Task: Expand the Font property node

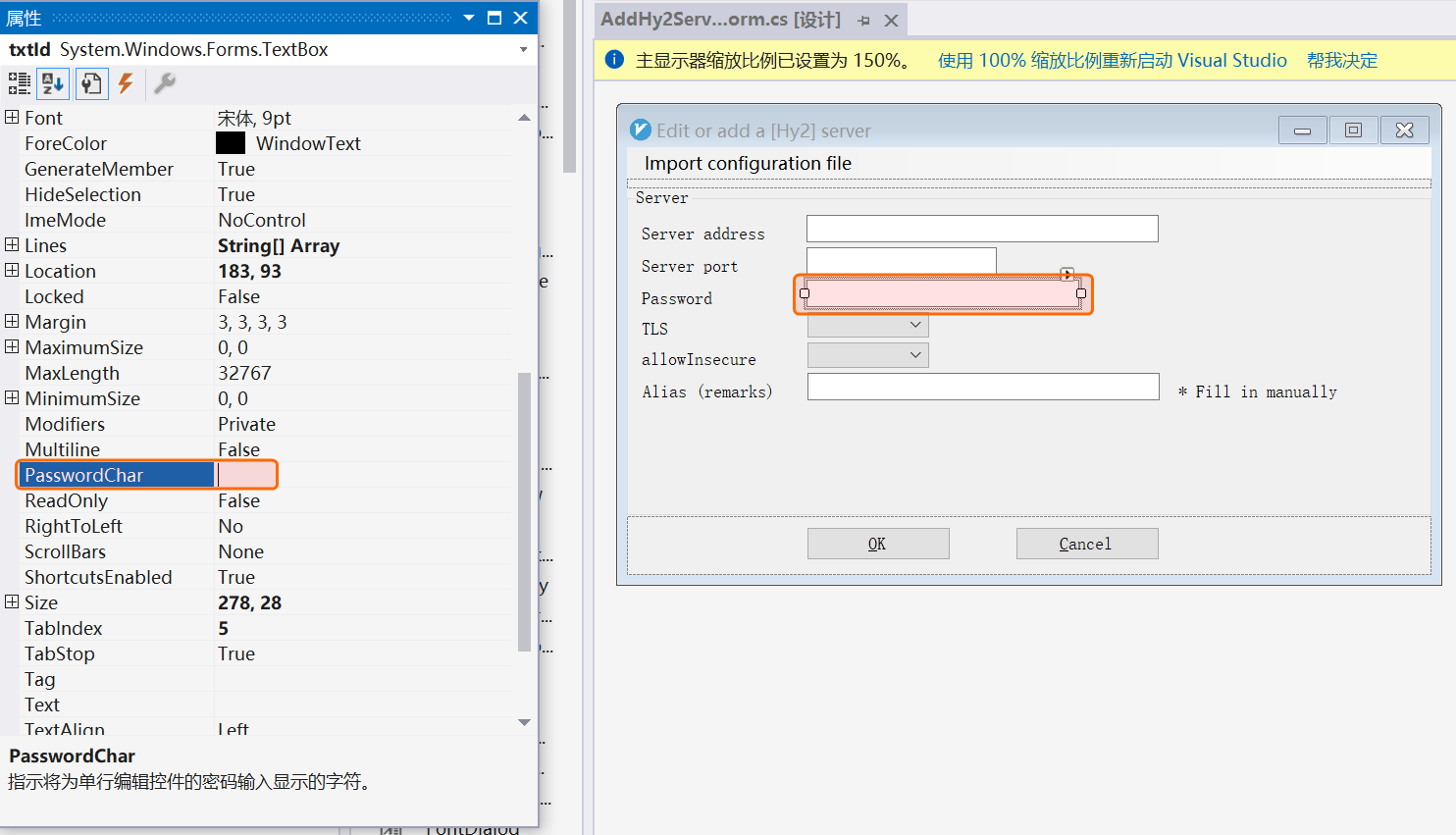Action: [x=12, y=118]
